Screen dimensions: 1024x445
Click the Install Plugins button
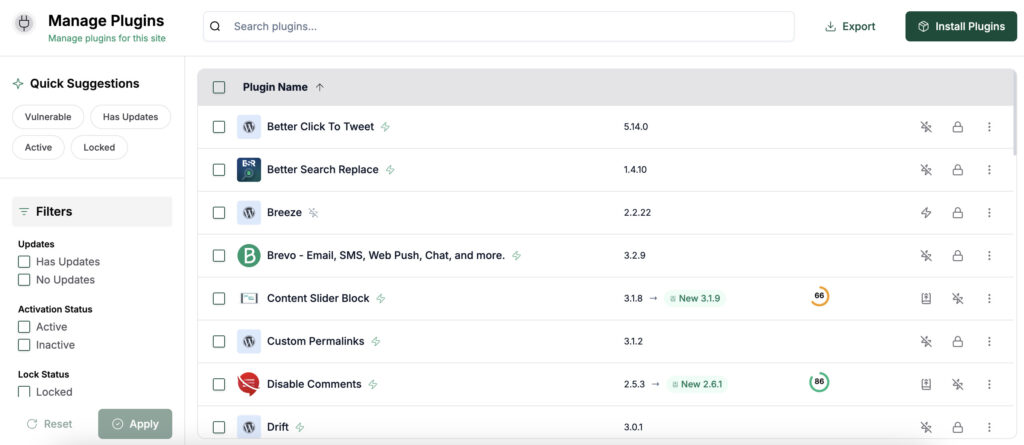click(x=961, y=26)
